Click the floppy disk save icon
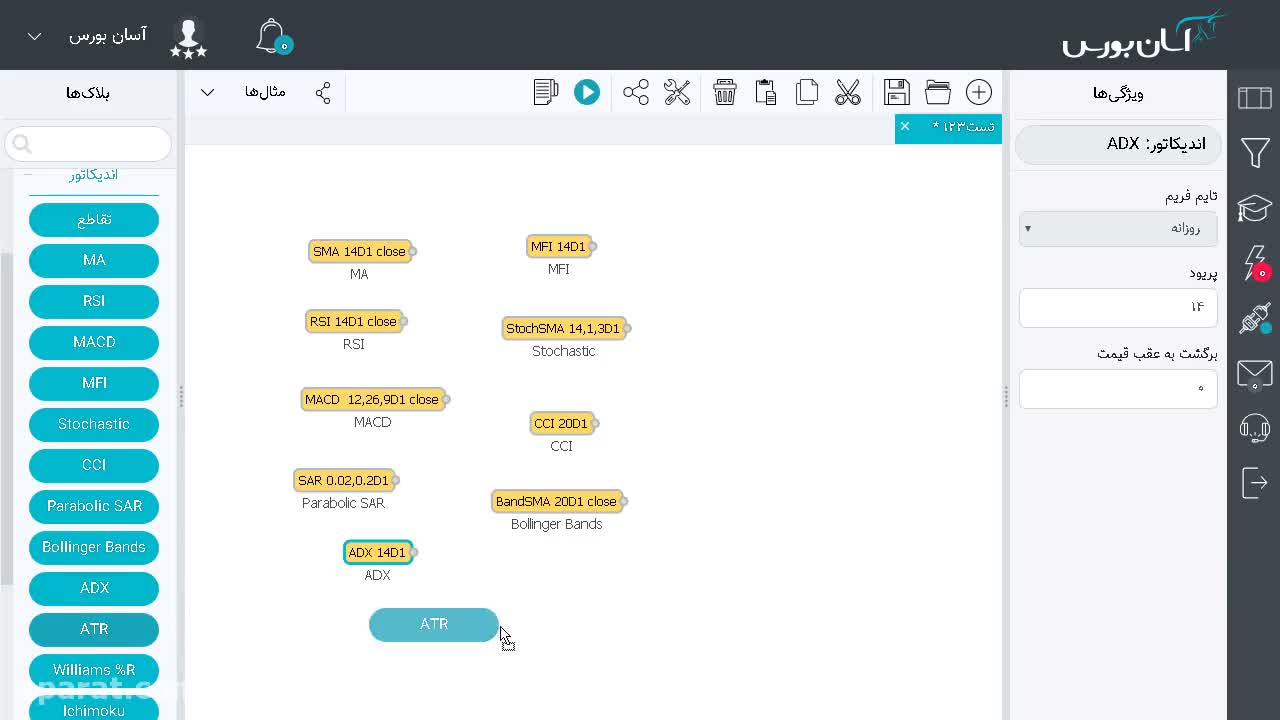The height and width of the screenshot is (720, 1280). pos(897,92)
